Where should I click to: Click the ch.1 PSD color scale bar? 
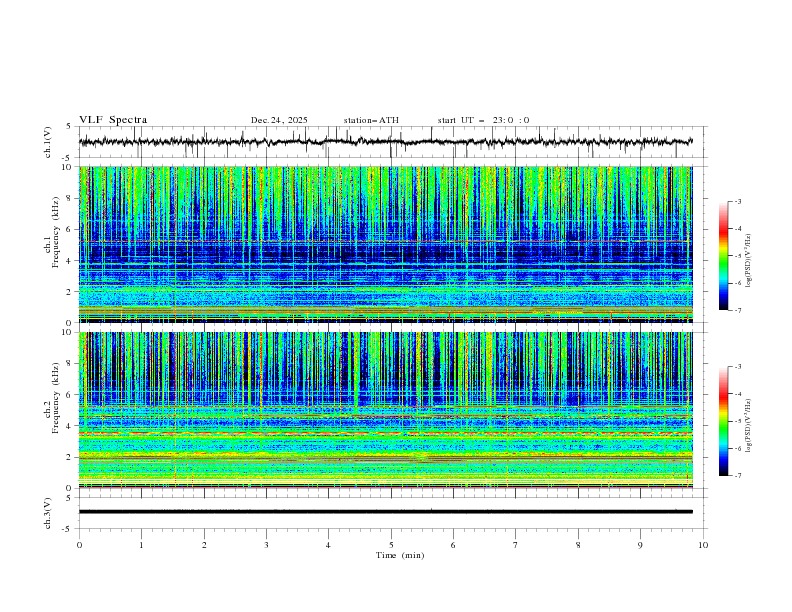[724, 256]
